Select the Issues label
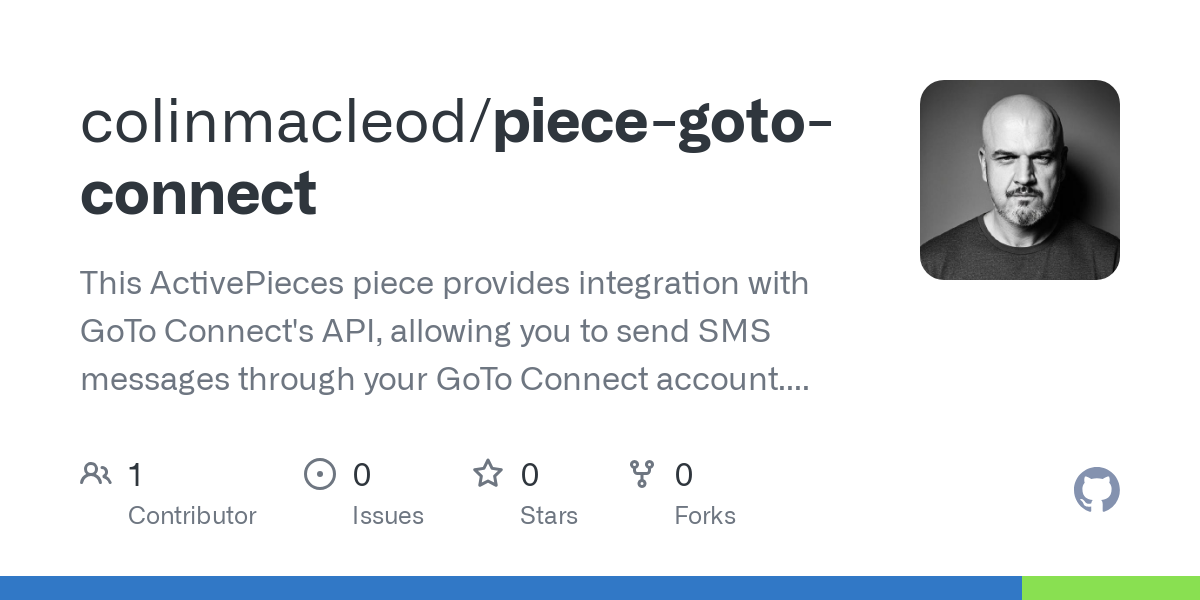1200x600 pixels. coord(388,516)
